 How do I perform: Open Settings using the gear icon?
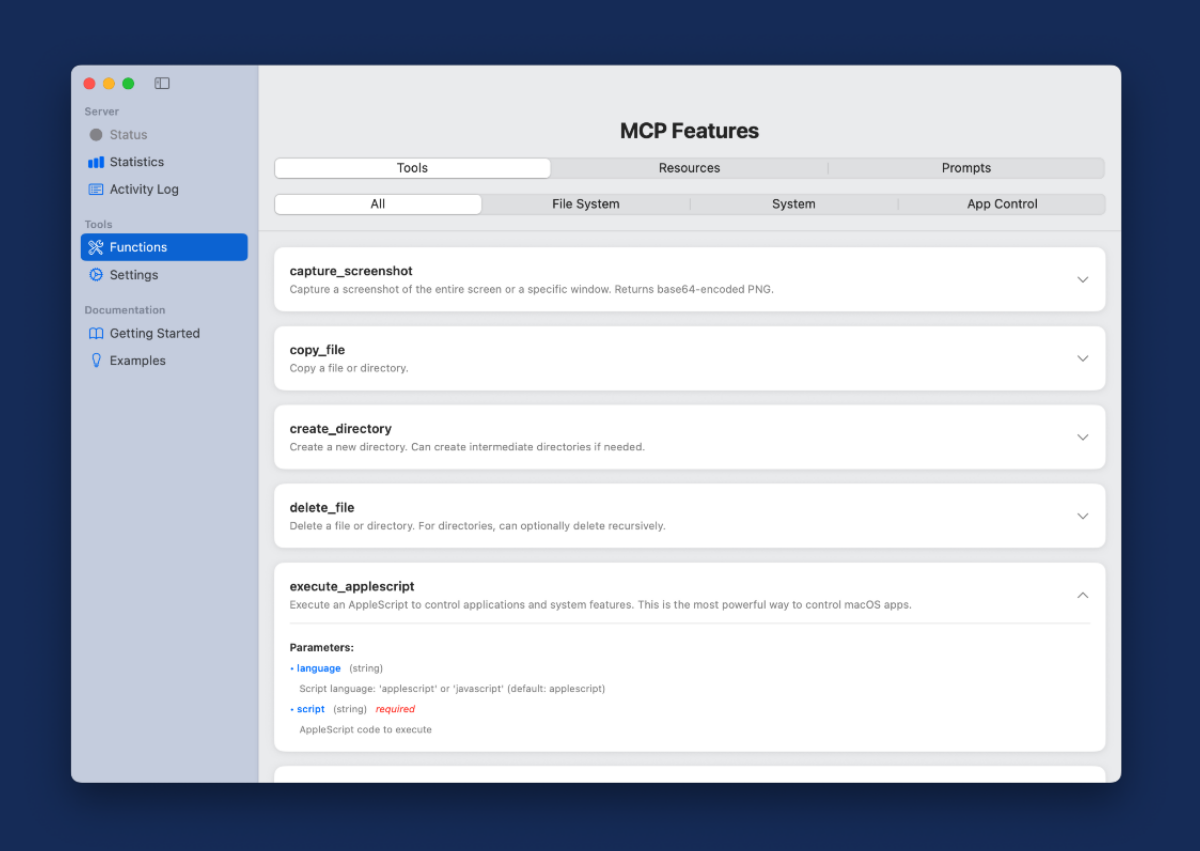(96, 275)
